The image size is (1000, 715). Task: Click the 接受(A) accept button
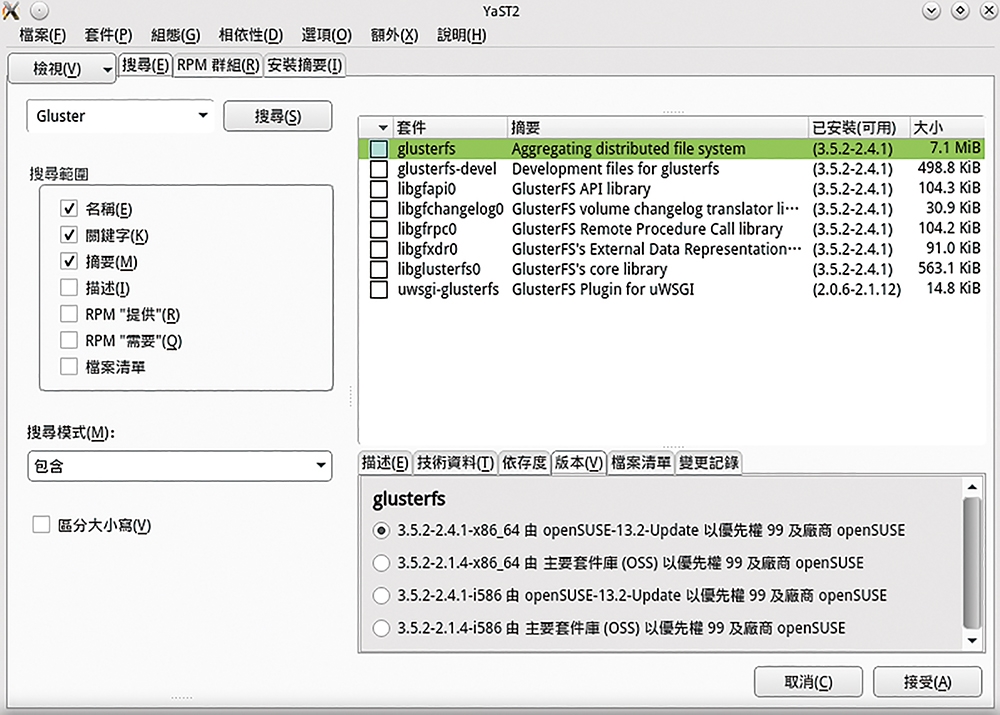[927, 682]
